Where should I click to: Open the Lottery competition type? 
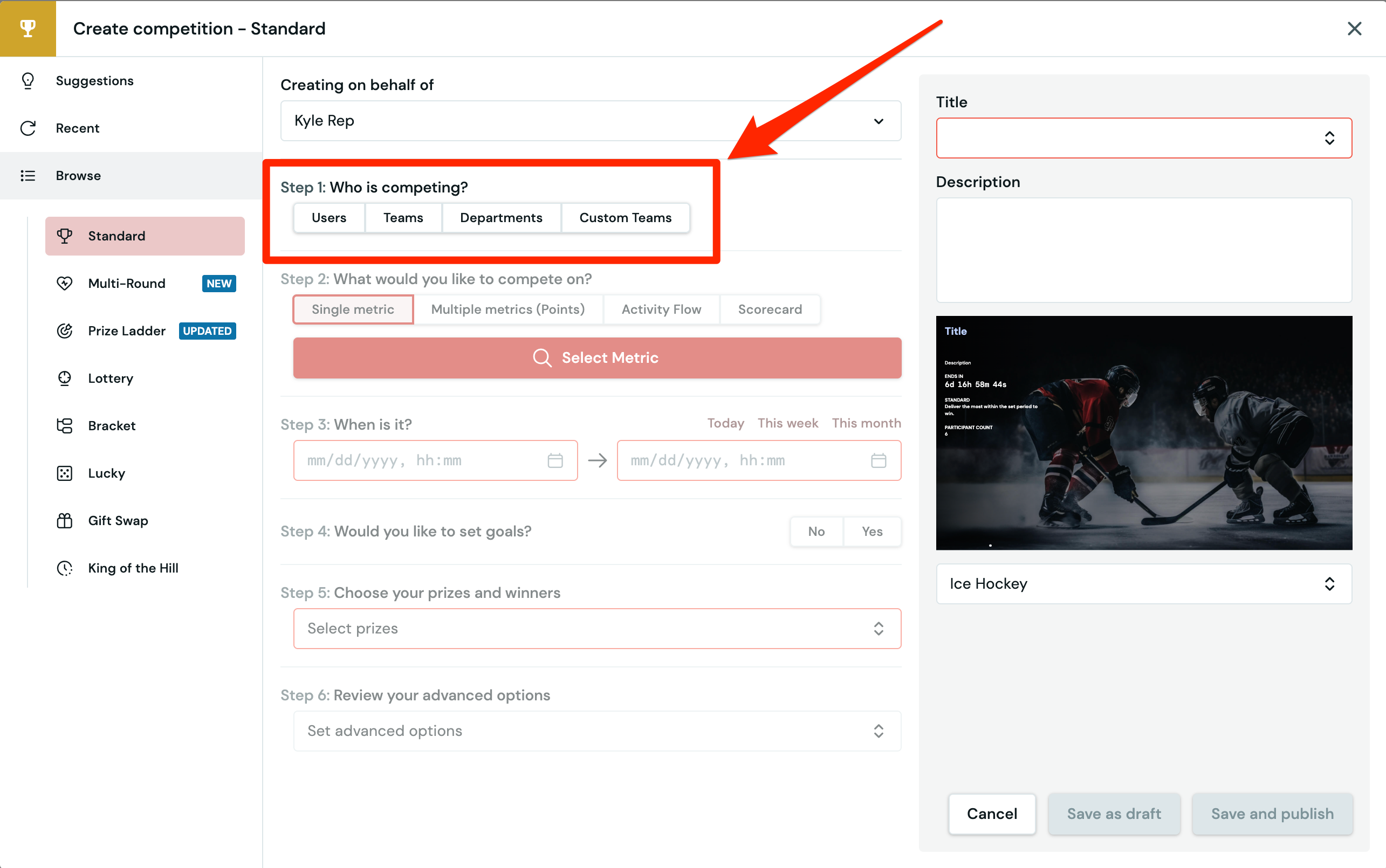[x=110, y=378]
